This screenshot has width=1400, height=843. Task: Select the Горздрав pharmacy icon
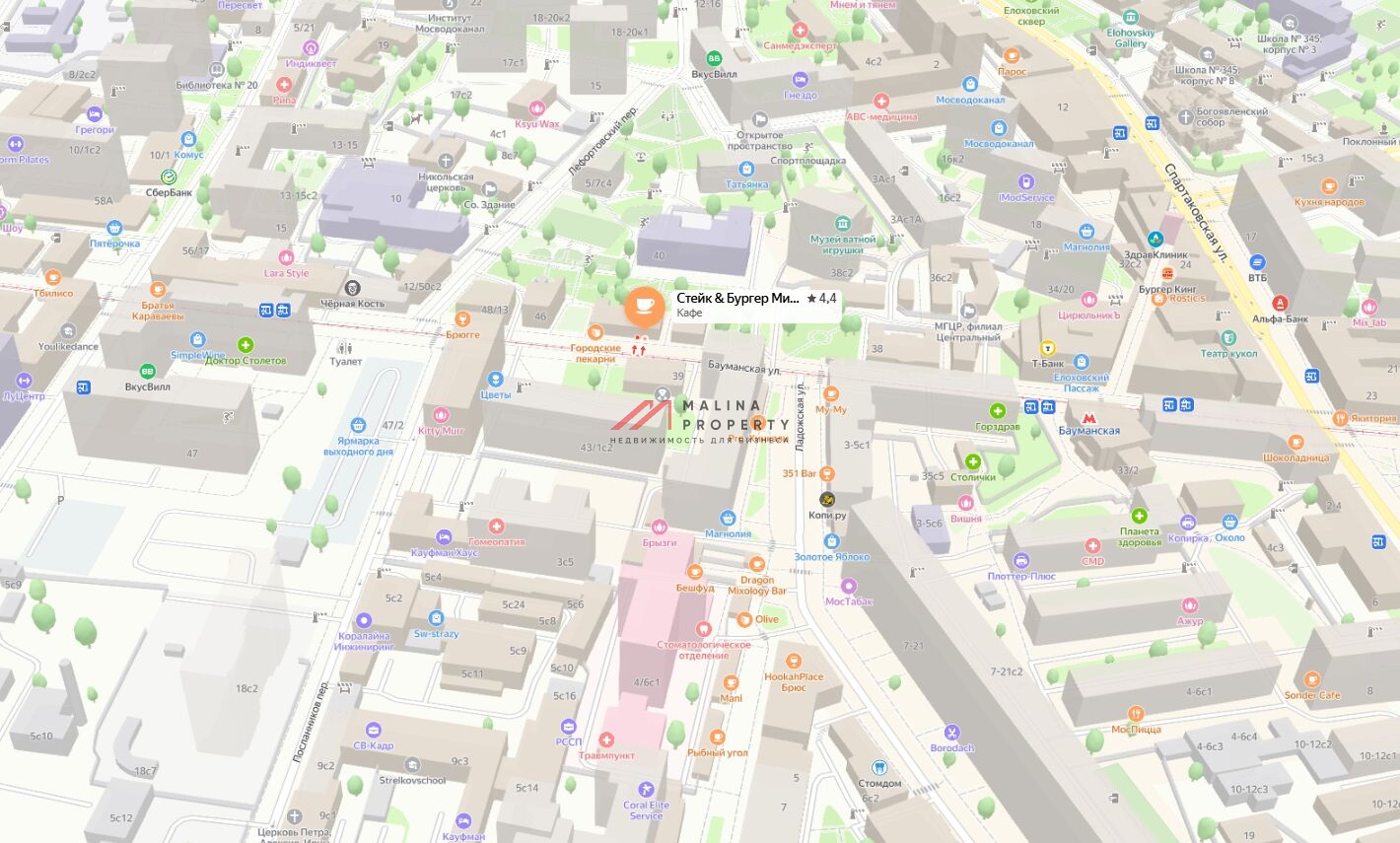pos(997,411)
